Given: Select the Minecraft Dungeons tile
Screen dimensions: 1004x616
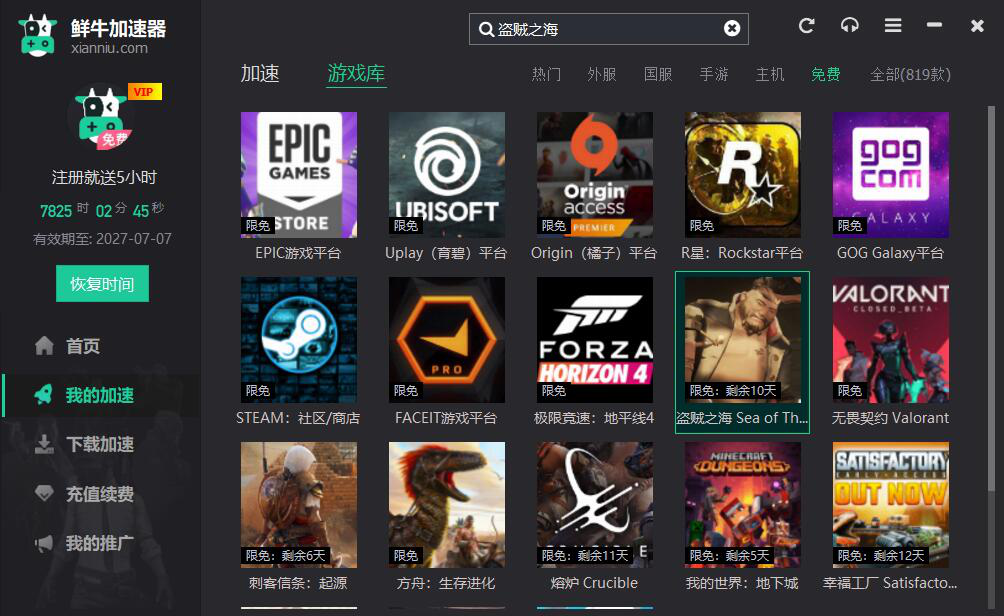Looking at the screenshot, I should coord(743,505).
